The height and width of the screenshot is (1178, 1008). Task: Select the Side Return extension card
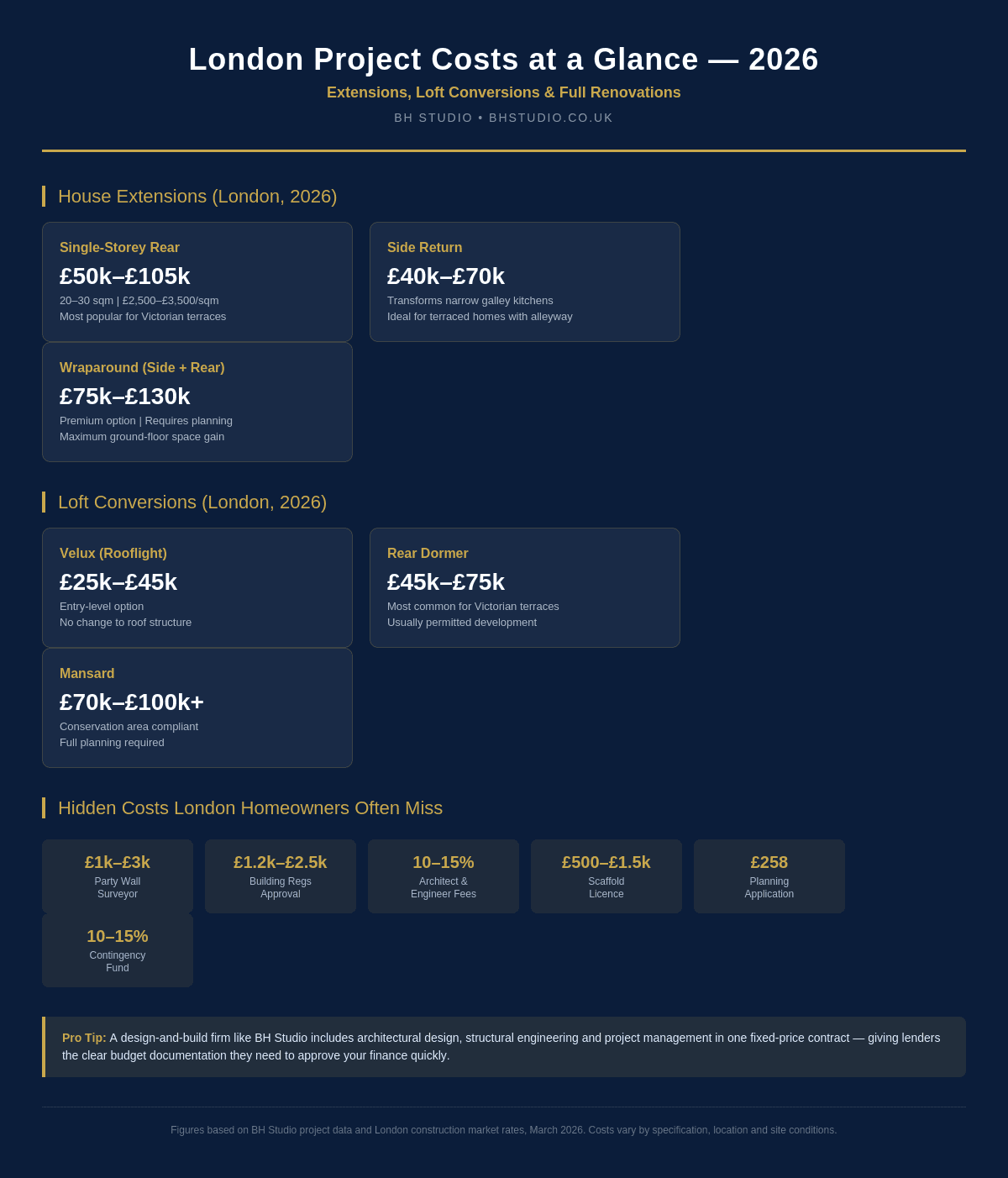click(x=525, y=281)
